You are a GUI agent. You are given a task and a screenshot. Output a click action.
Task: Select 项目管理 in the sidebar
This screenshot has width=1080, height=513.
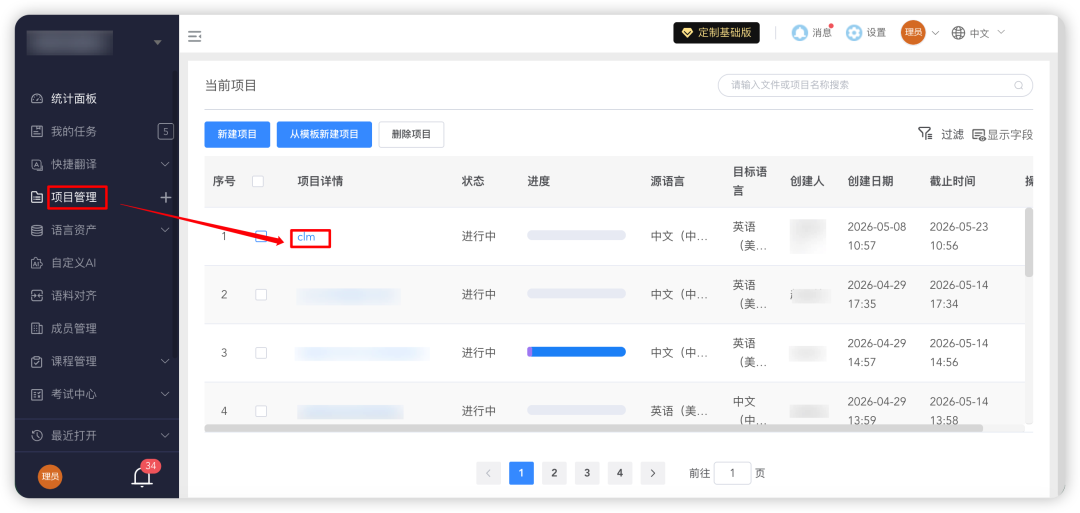(x=74, y=197)
